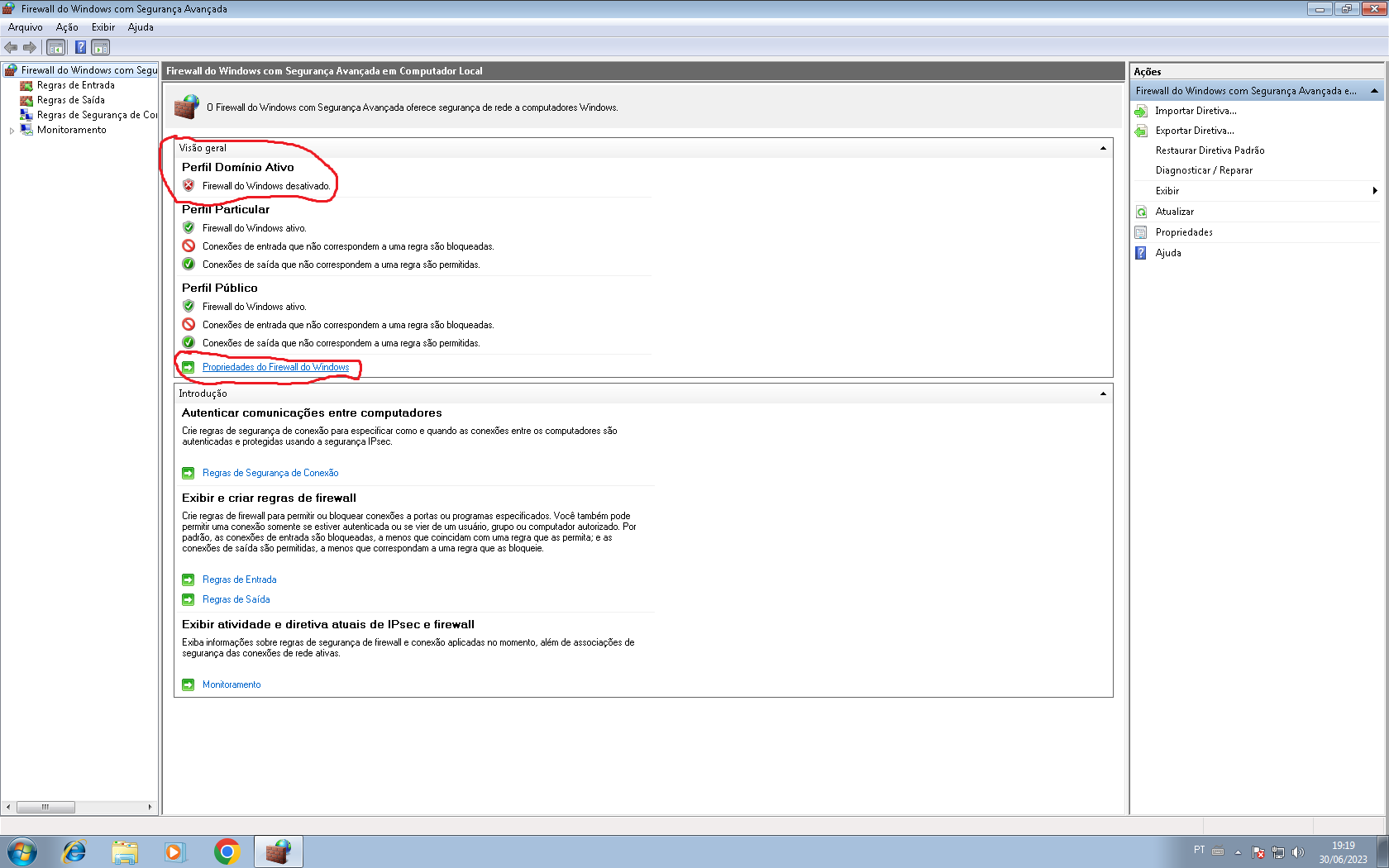Click the Back arrow in the toolbar

coord(11,47)
